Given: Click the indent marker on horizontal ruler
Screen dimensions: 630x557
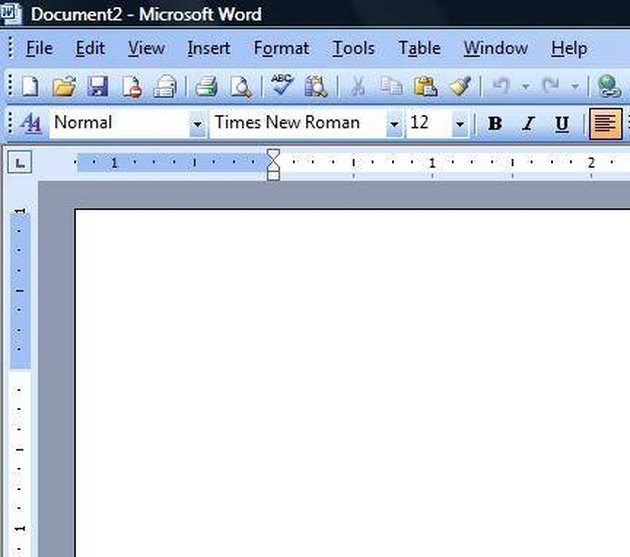Looking at the screenshot, I should [x=273, y=164].
